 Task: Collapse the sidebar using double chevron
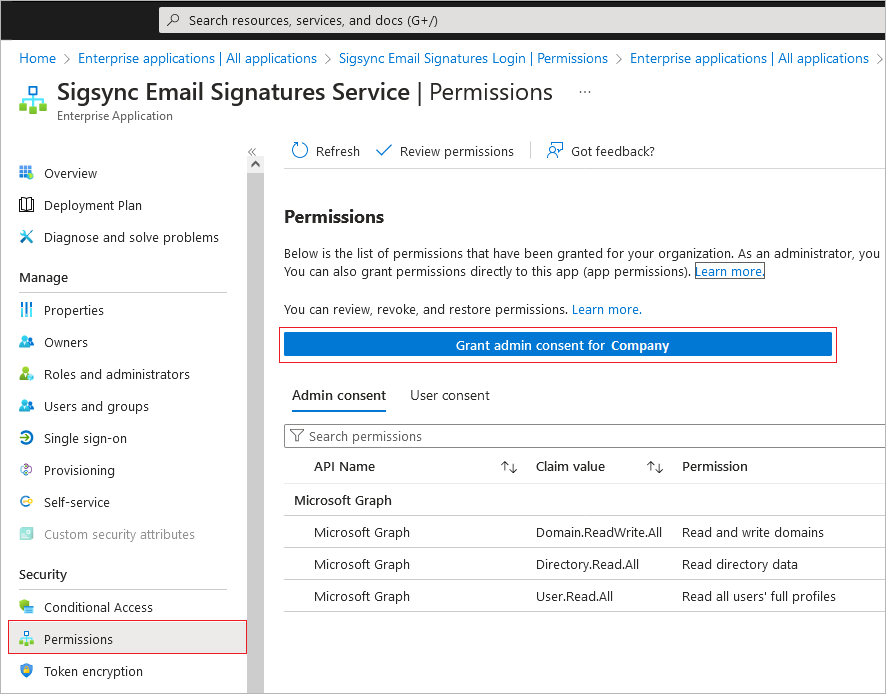coord(252,151)
